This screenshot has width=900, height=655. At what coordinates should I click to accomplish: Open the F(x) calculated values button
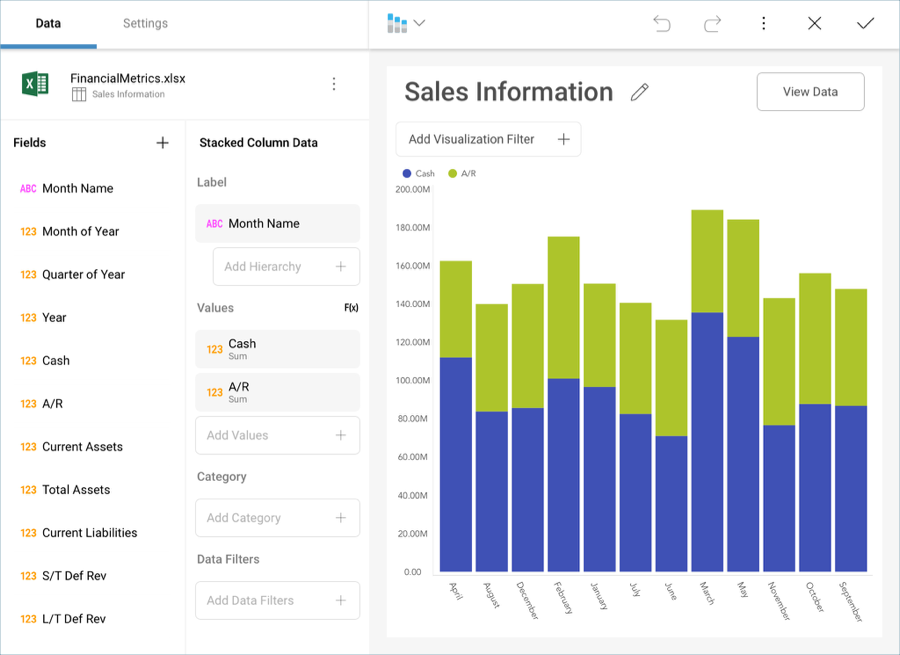(x=351, y=308)
